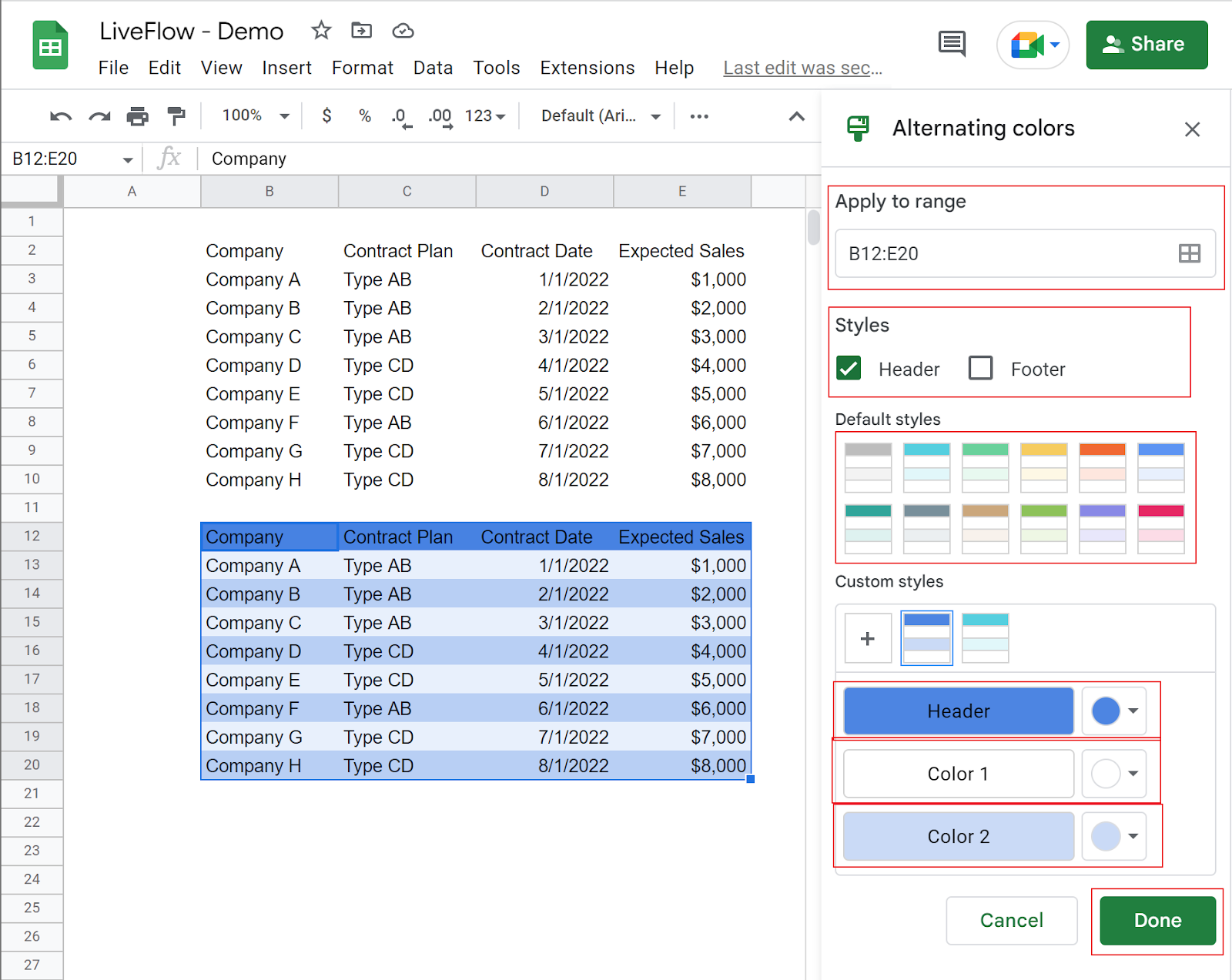Open comment history via the comments icon
This screenshot has width=1232, height=980.
coord(952,44)
